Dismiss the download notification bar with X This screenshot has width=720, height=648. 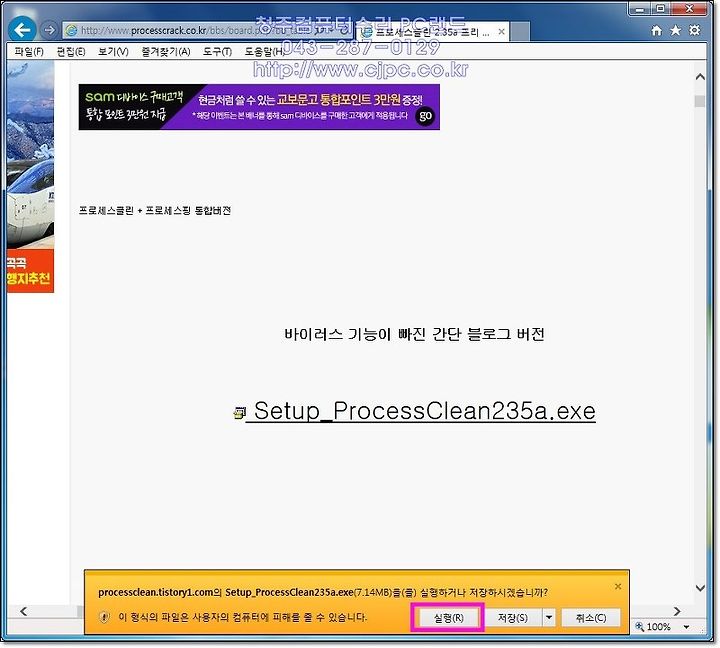tap(618, 586)
